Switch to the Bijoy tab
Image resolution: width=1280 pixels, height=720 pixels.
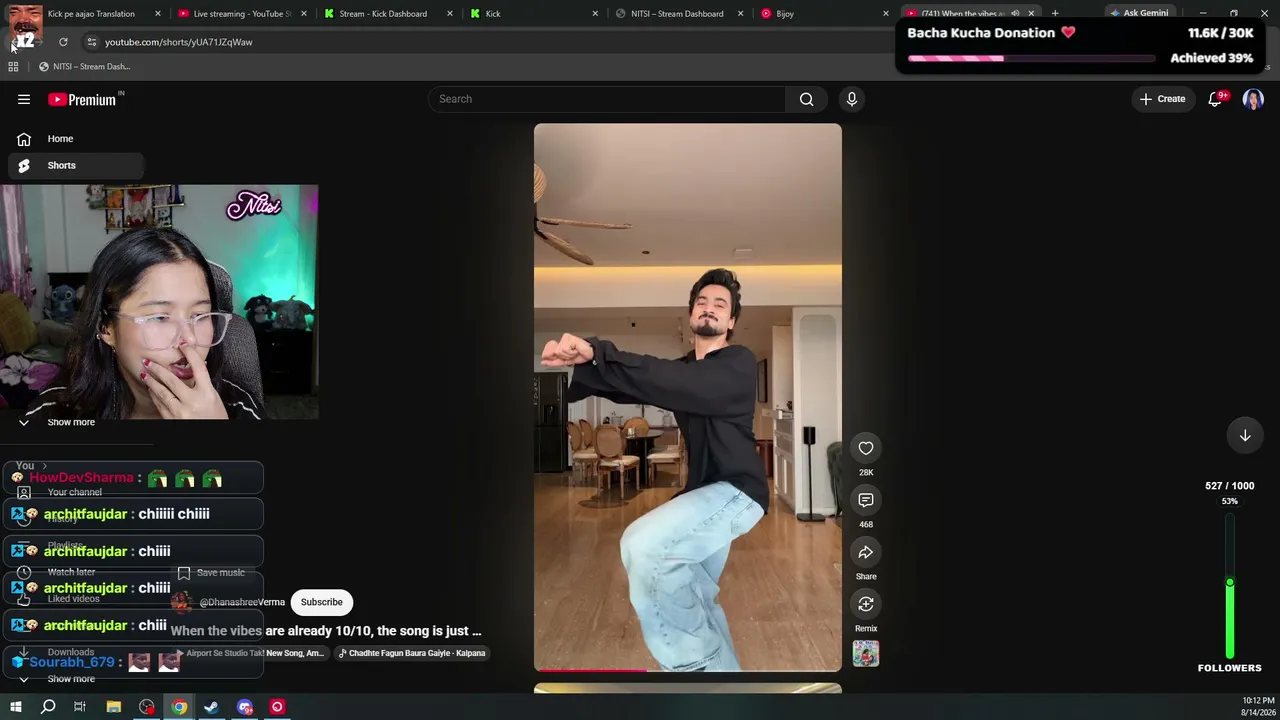tap(824, 14)
